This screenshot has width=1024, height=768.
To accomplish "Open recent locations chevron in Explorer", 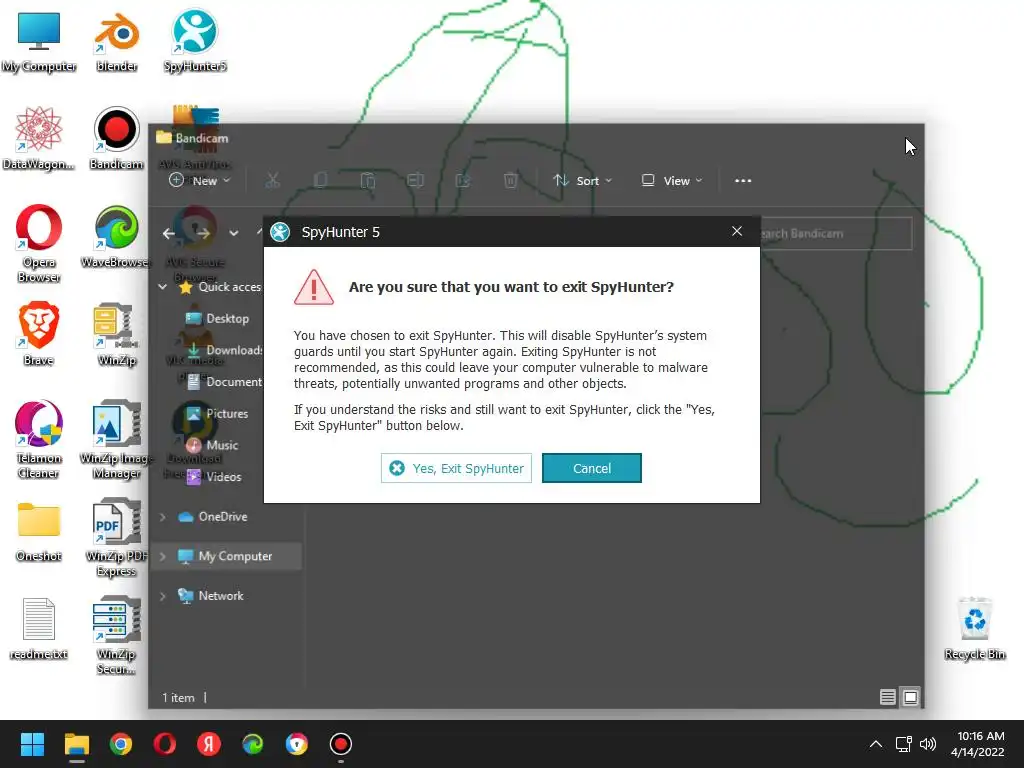I will click(234, 233).
